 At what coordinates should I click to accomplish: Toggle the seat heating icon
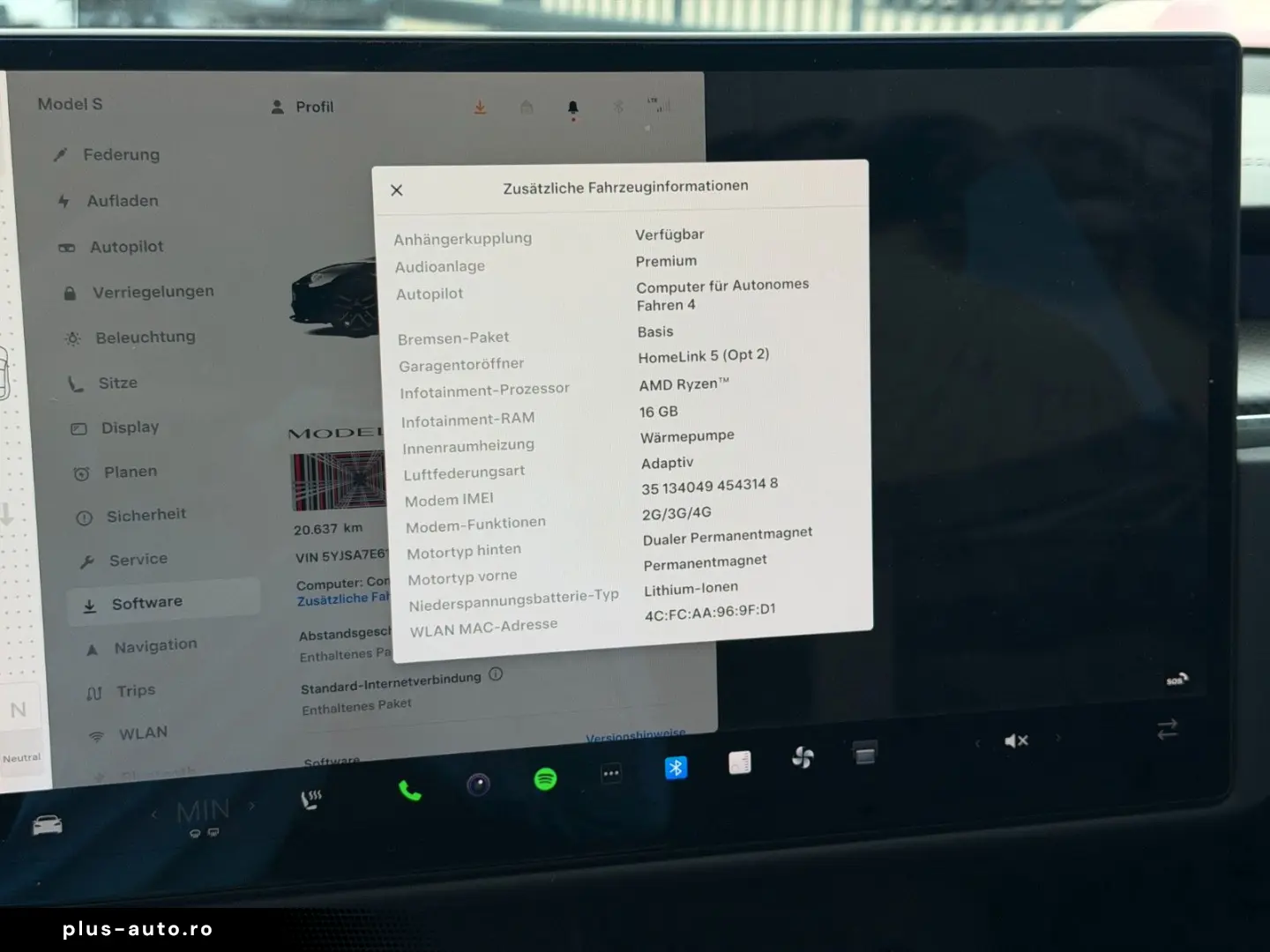pos(311,799)
